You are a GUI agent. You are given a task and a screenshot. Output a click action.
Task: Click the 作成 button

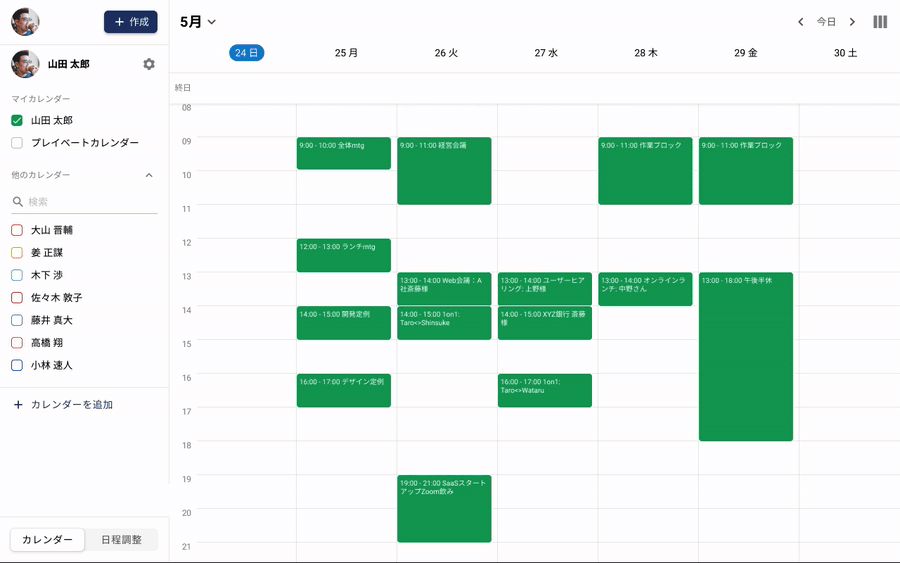tap(131, 22)
